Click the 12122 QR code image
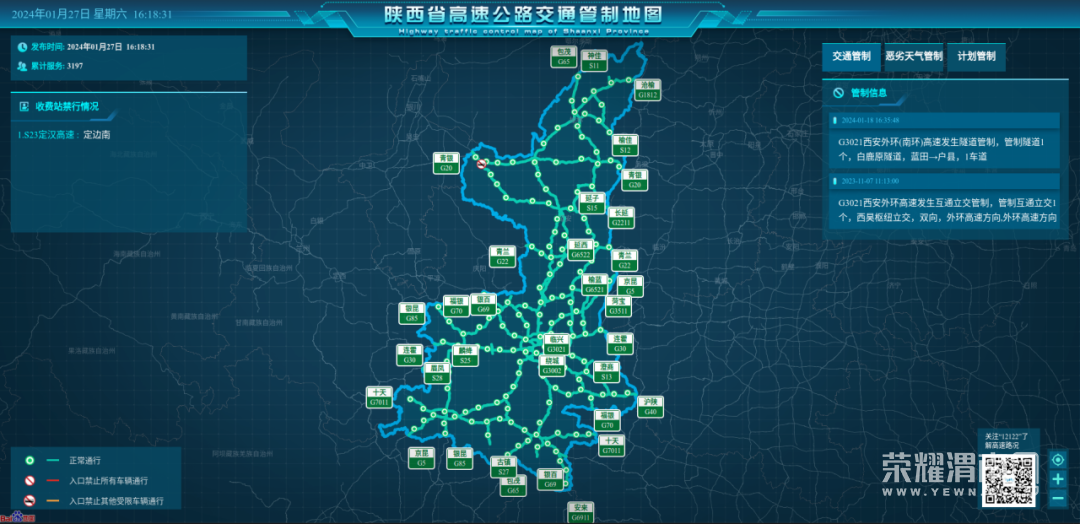1080x524 pixels. [1010, 480]
